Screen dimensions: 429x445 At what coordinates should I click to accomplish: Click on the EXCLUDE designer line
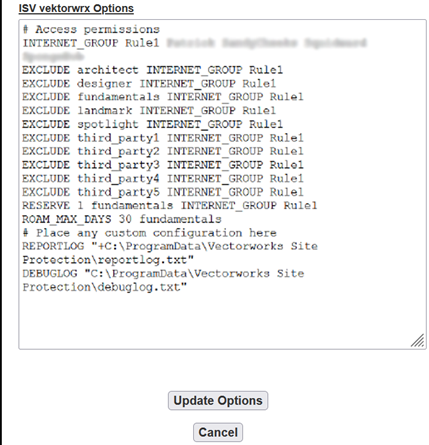[149, 83]
